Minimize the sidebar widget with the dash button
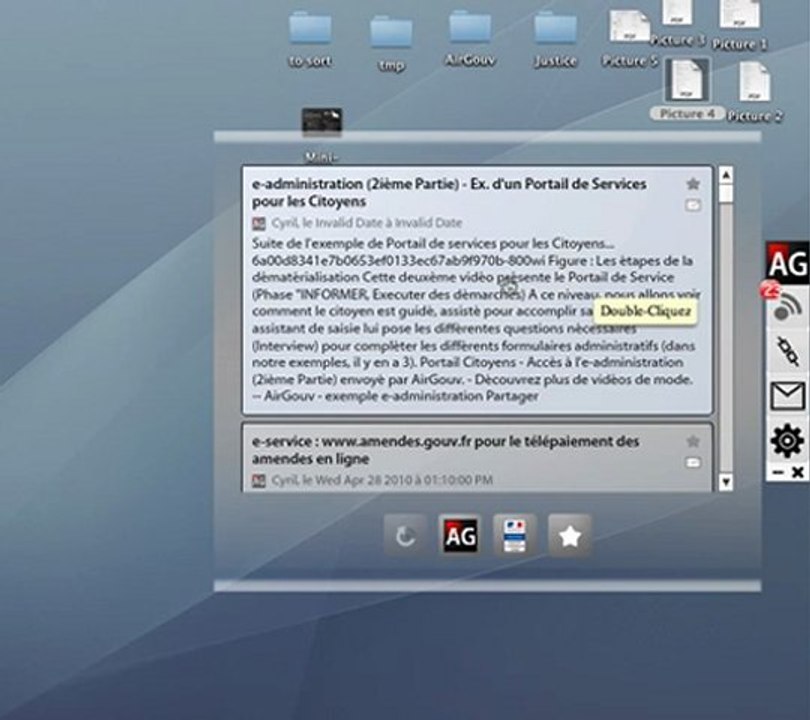Screen dimensions: 810x720 (x=778, y=472)
